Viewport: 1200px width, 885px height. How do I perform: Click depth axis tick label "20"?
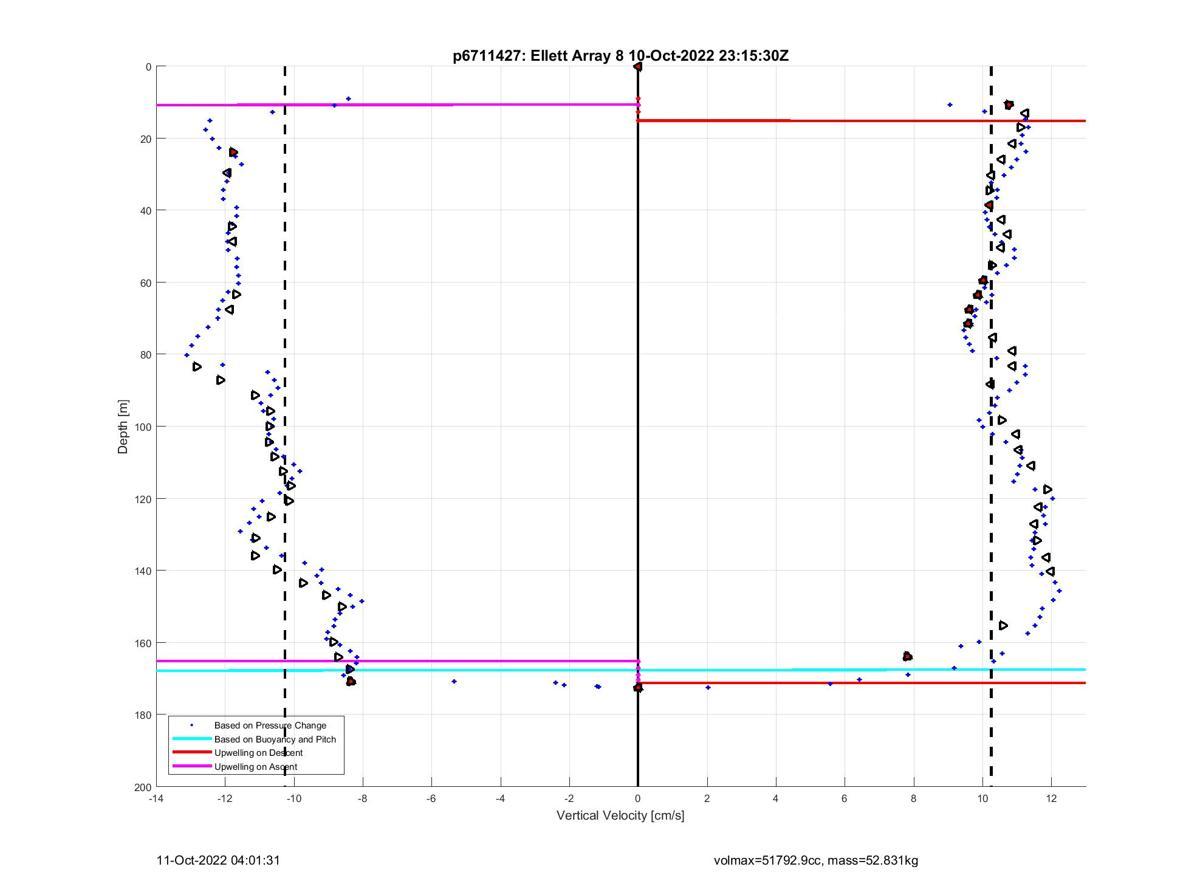(x=146, y=139)
